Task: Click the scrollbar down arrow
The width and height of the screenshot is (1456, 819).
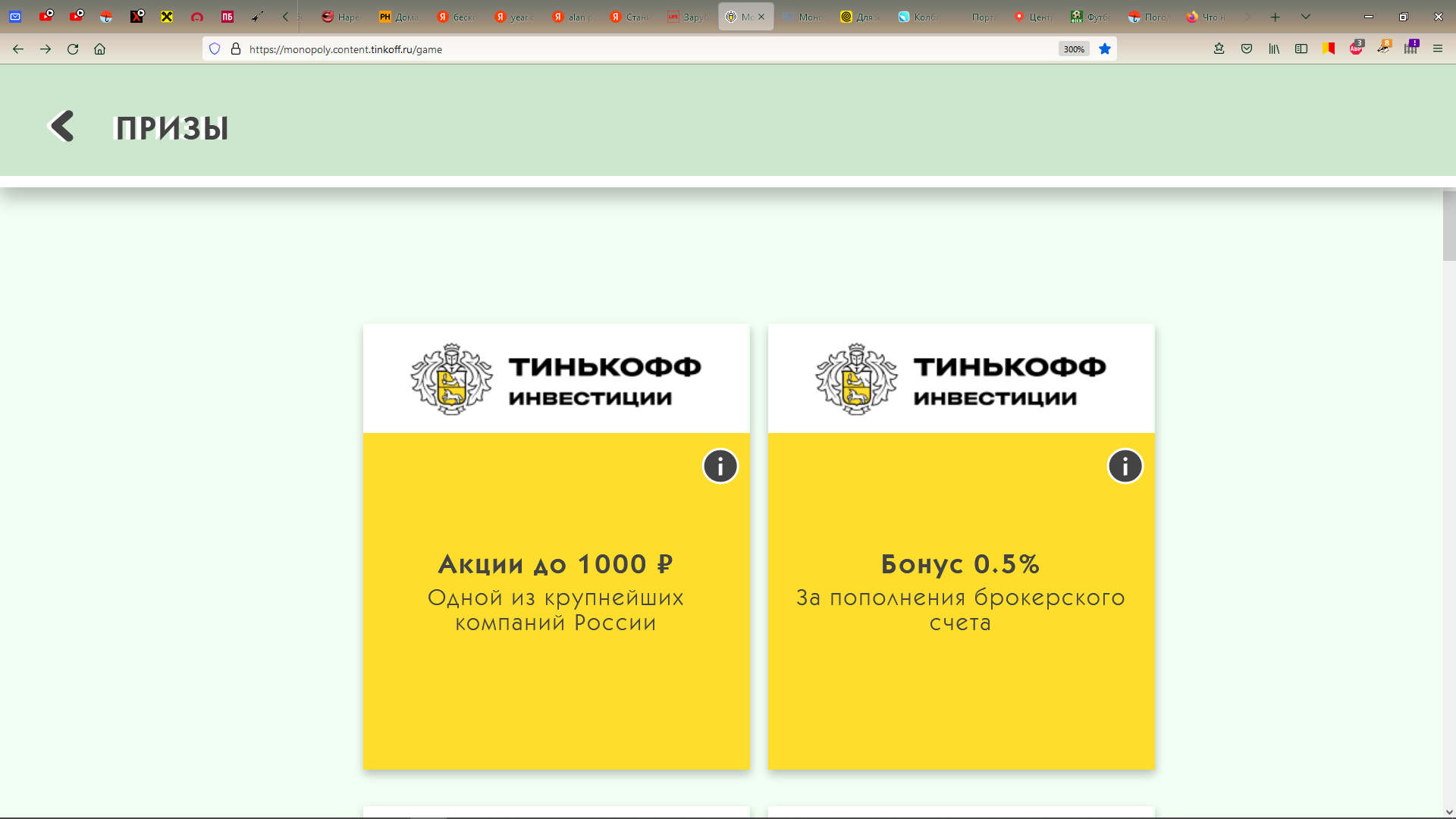Action: 1449,812
